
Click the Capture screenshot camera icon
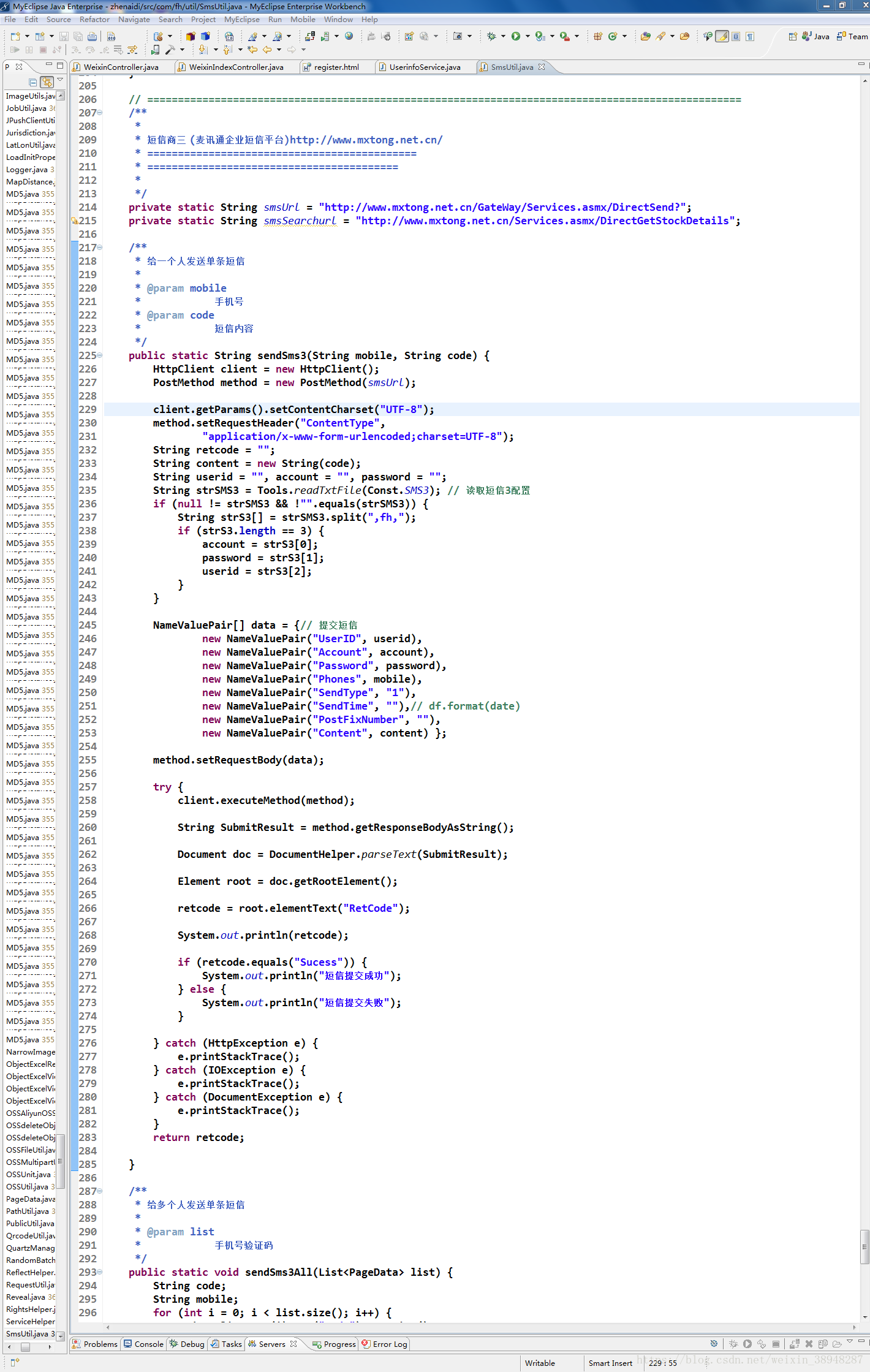coord(458,36)
